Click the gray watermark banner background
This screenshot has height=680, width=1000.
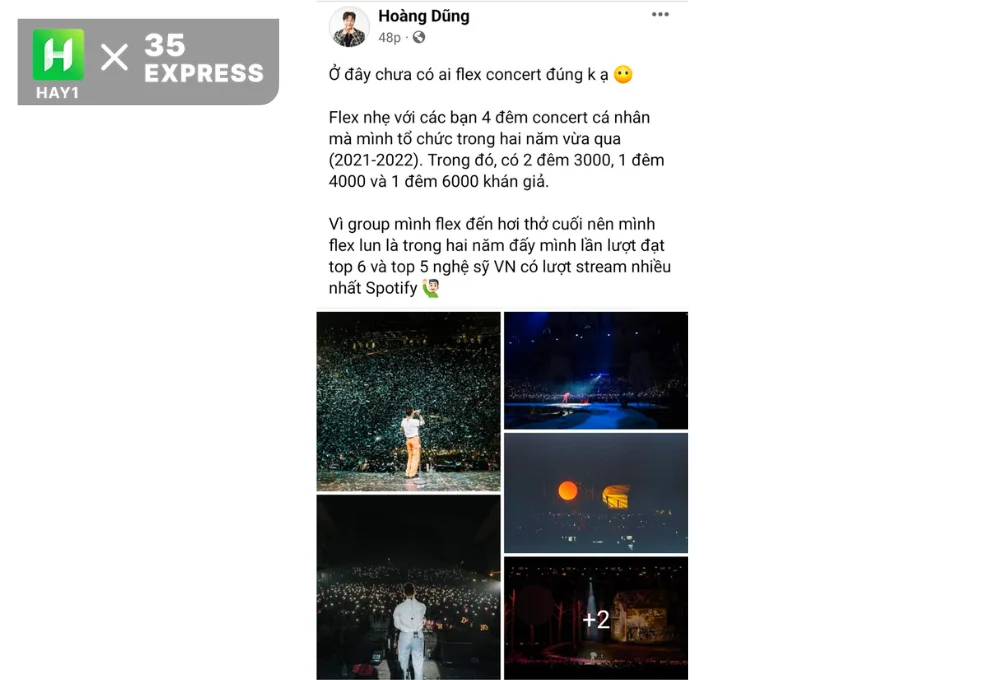(148, 62)
